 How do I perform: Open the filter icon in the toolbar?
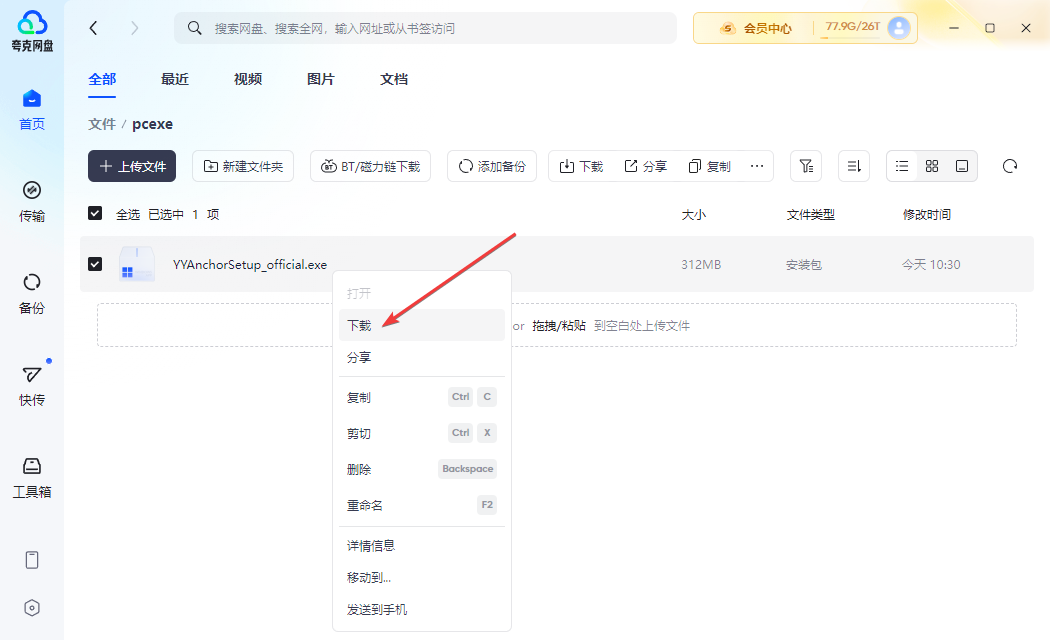(806, 166)
